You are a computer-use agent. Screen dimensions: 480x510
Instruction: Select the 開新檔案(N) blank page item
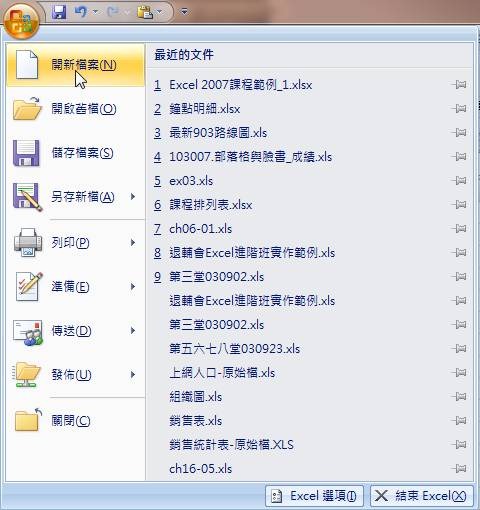click(76, 65)
